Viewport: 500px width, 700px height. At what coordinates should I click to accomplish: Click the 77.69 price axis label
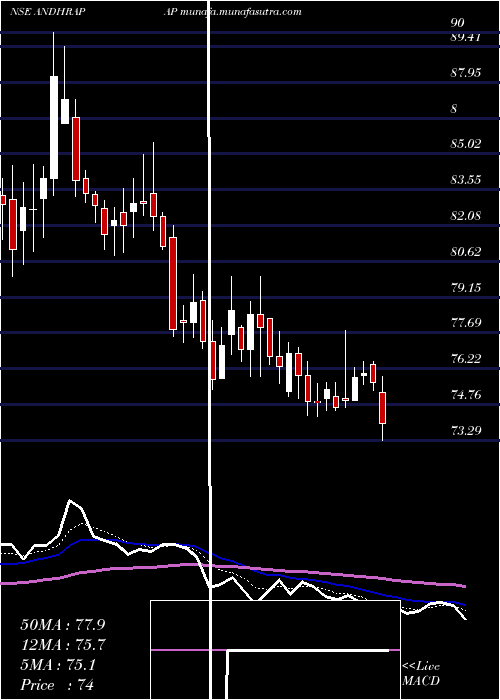466,322
